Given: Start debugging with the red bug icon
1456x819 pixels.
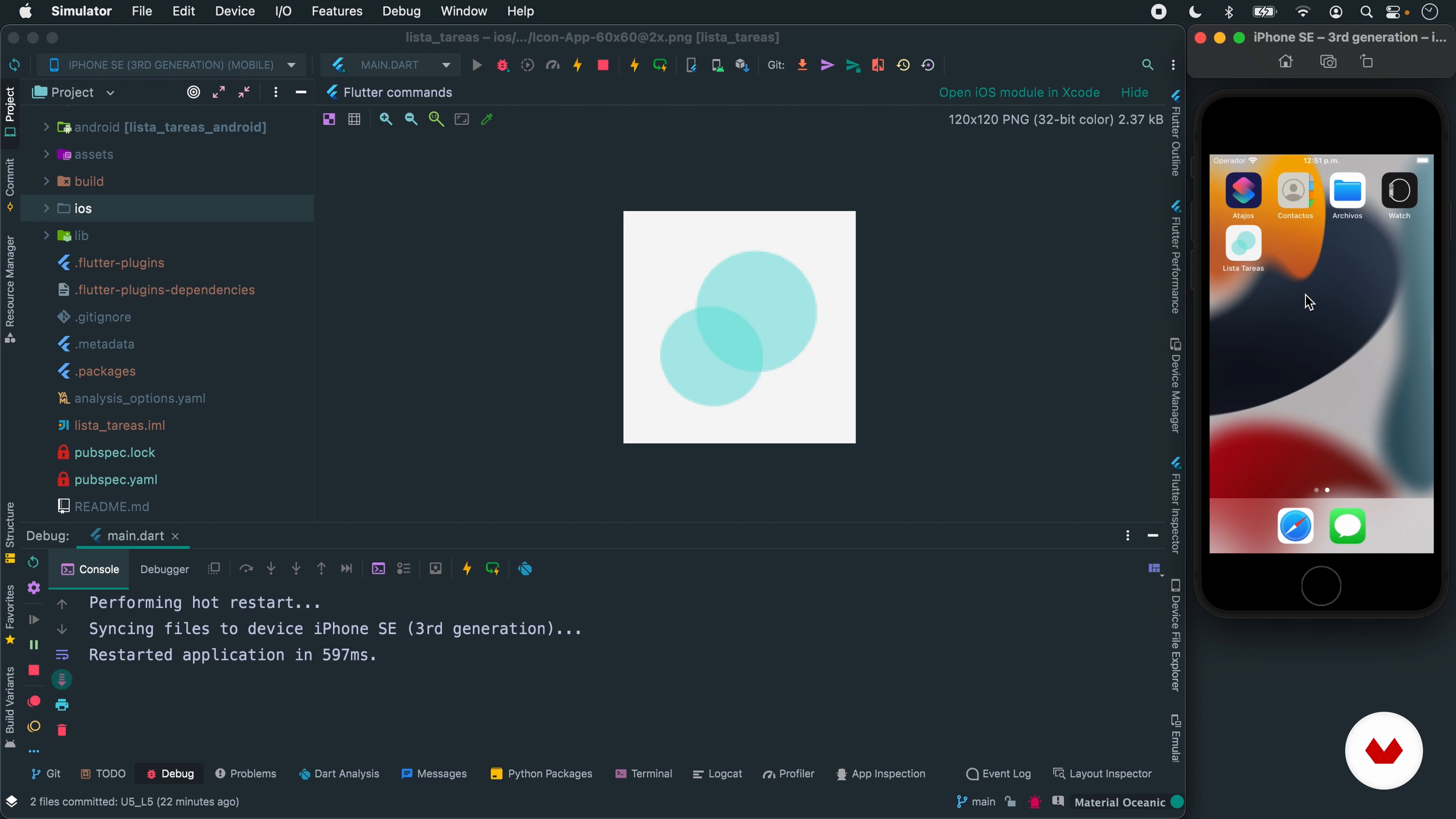Looking at the screenshot, I should (x=502, y=65).
